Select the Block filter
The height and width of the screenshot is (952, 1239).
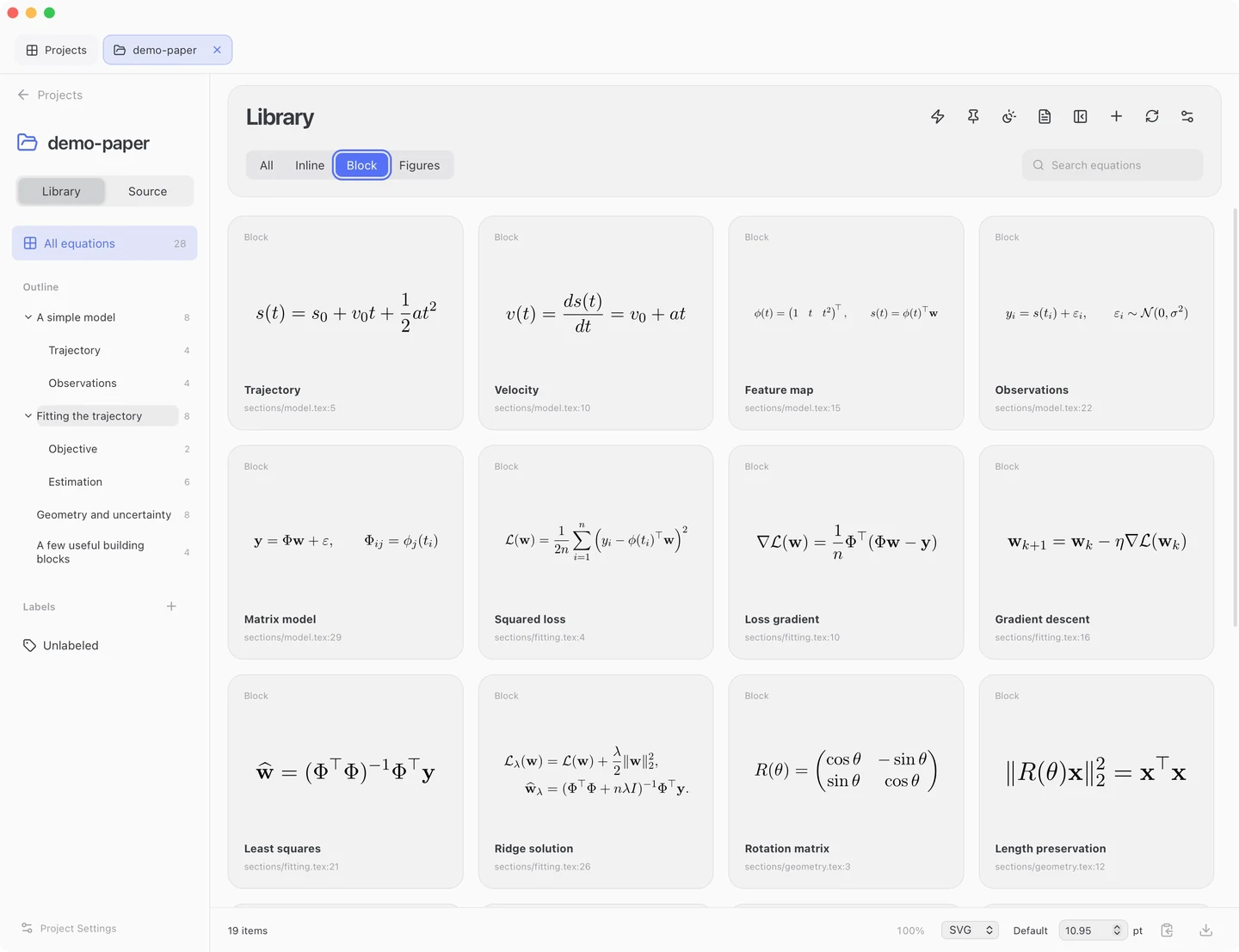click(361, 165)
